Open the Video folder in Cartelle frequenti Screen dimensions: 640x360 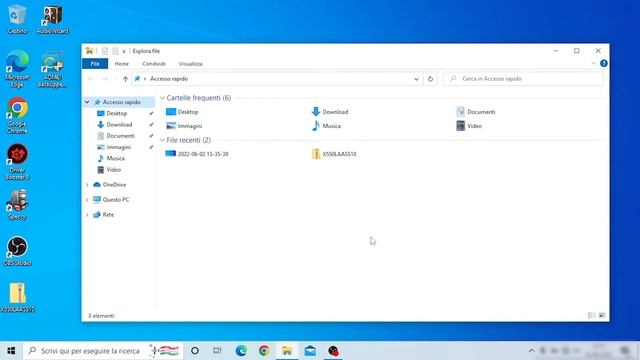point(469,126)
